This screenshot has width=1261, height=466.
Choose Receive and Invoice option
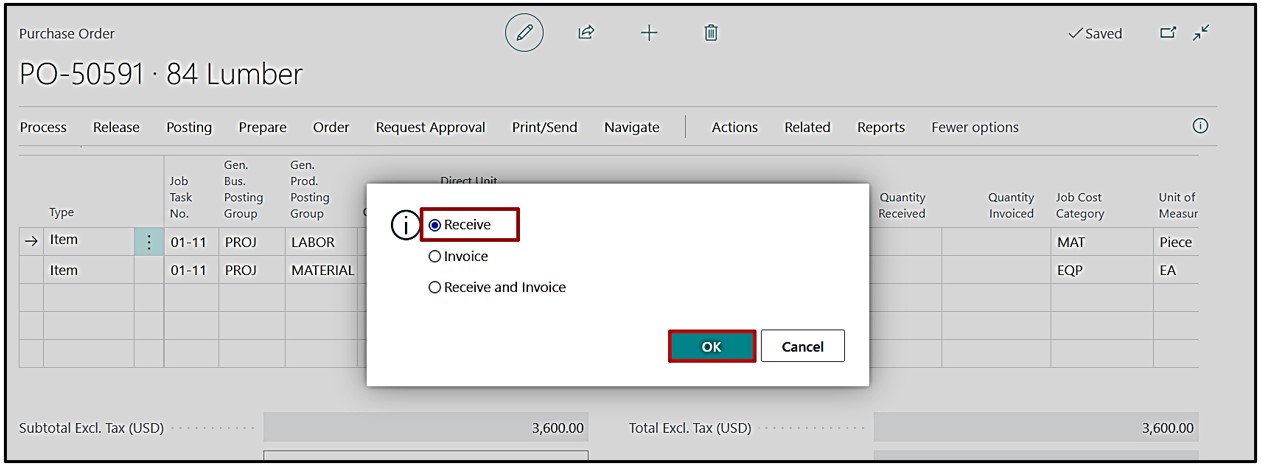tap(435, 288)
